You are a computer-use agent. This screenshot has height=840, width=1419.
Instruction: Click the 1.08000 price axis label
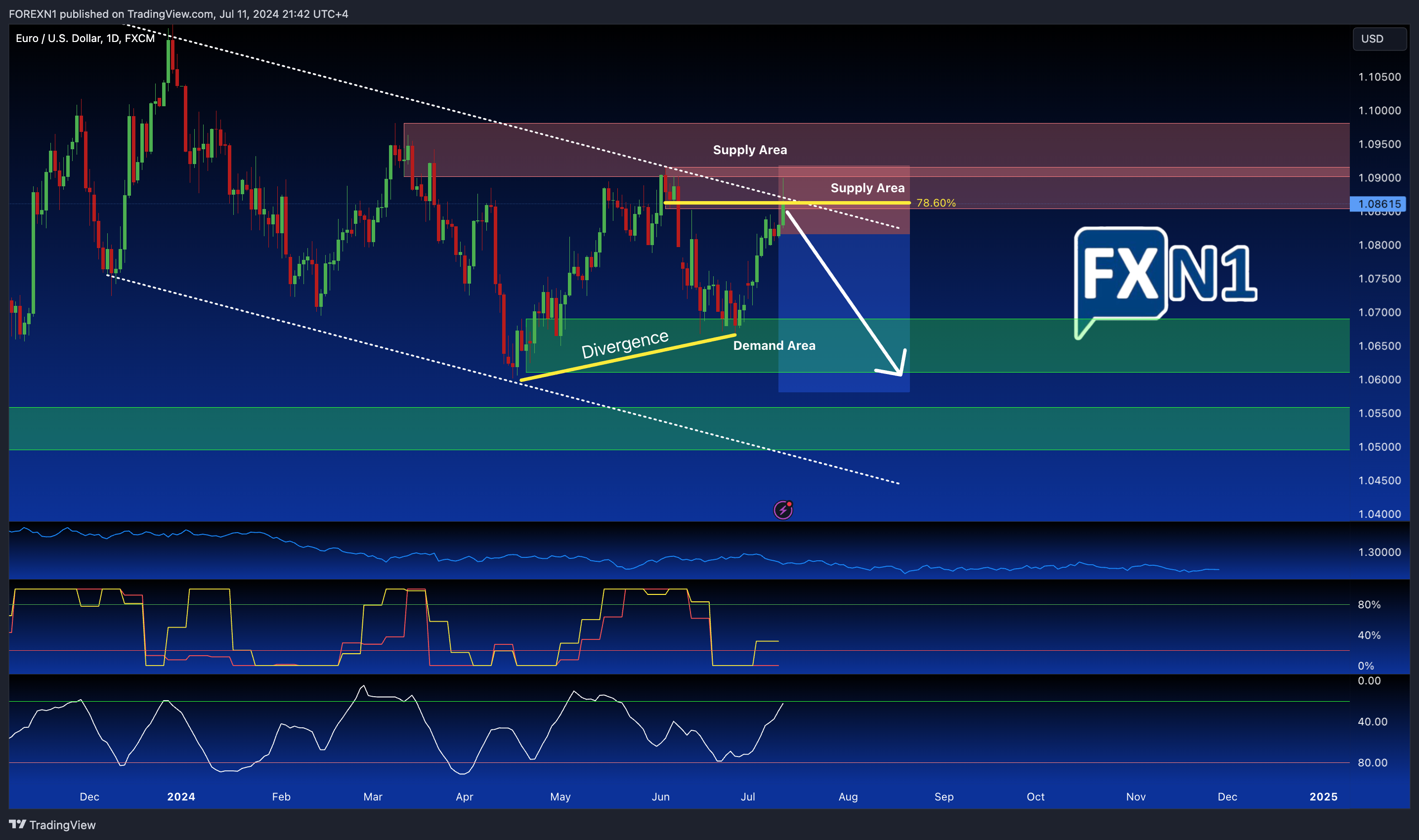1379,245
